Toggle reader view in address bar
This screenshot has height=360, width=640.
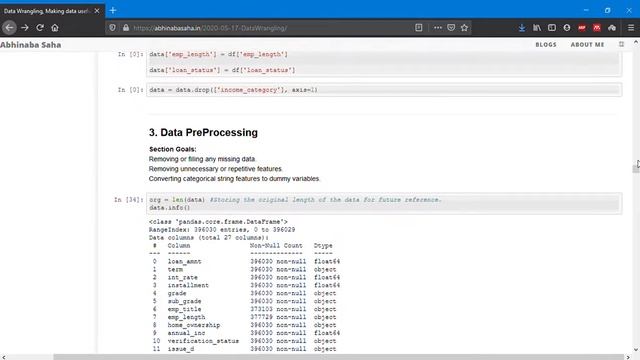point(418,28)
